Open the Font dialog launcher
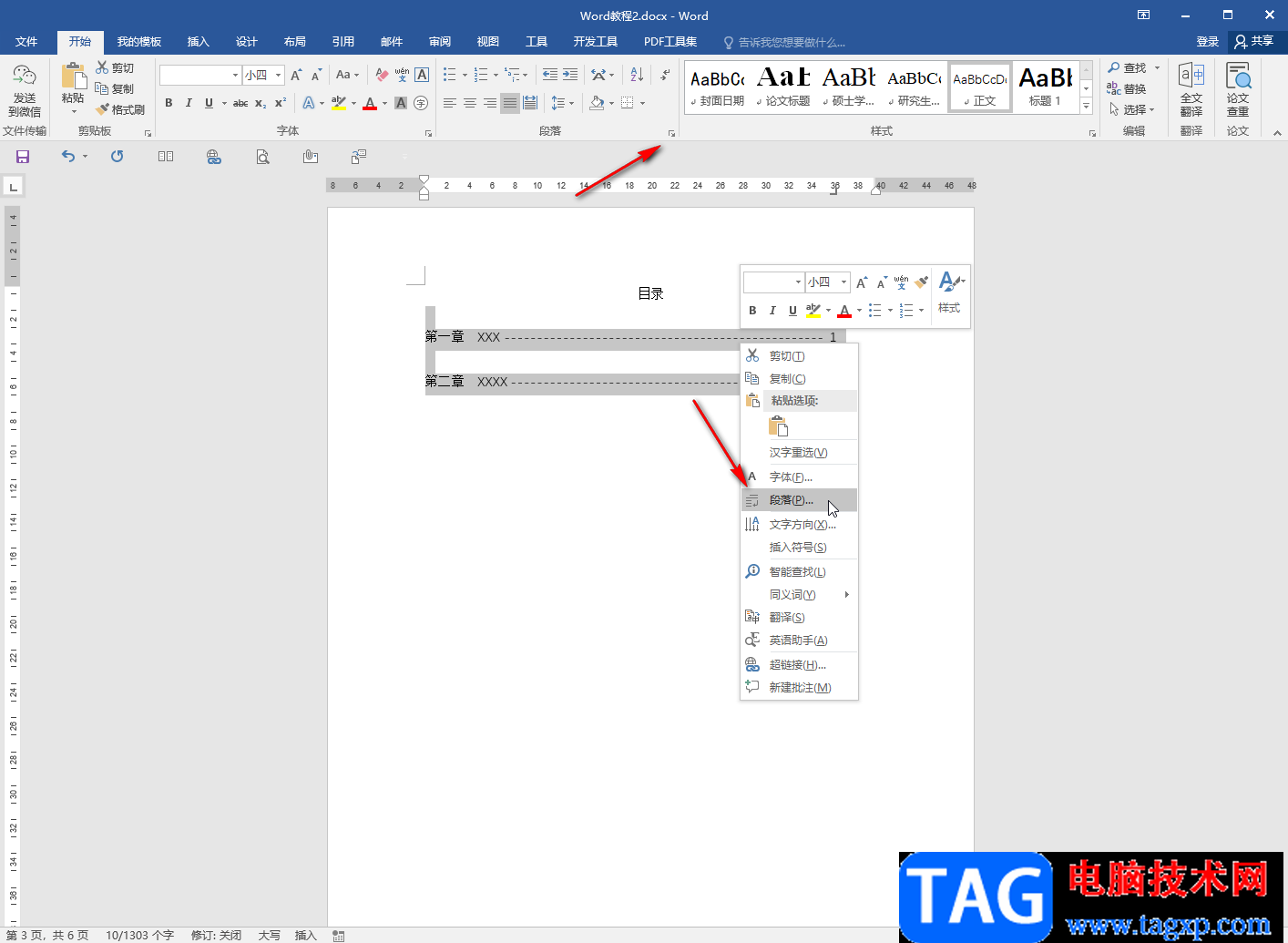The width and height of the screenshot is (1288, 943). [x=428, y=133]
